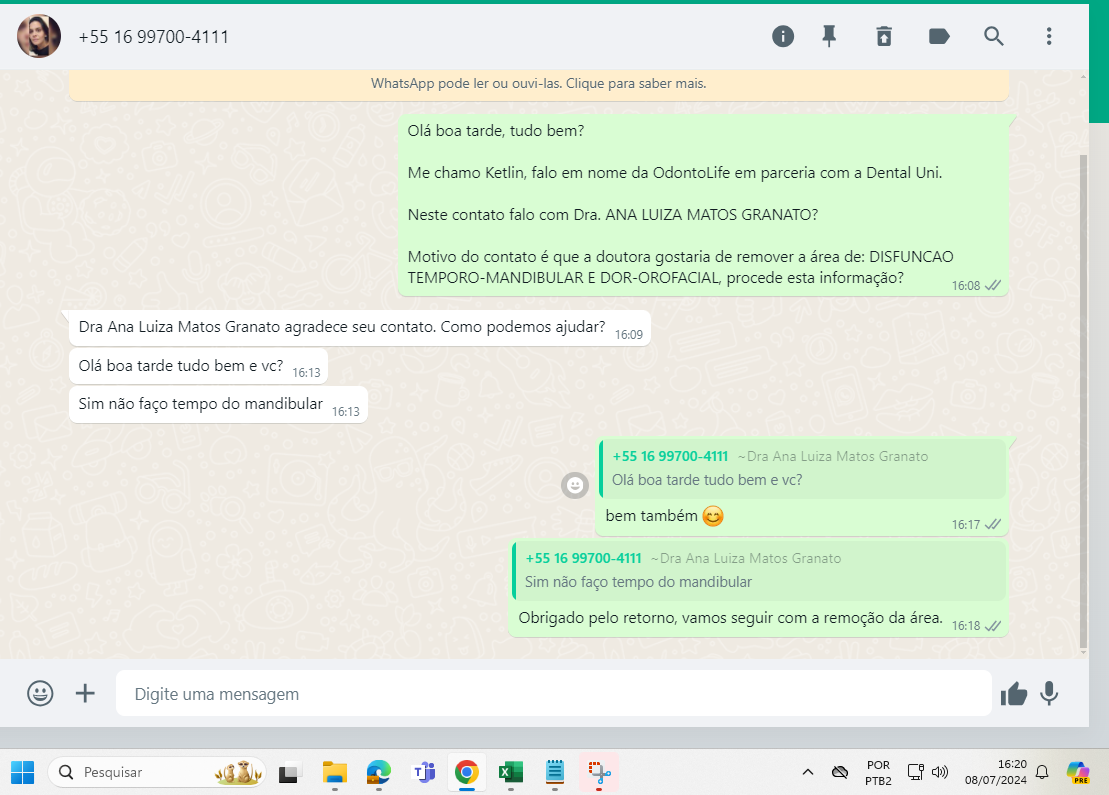
Task: Switch POR PTB2 keyboard language
Action: (878, 773)
